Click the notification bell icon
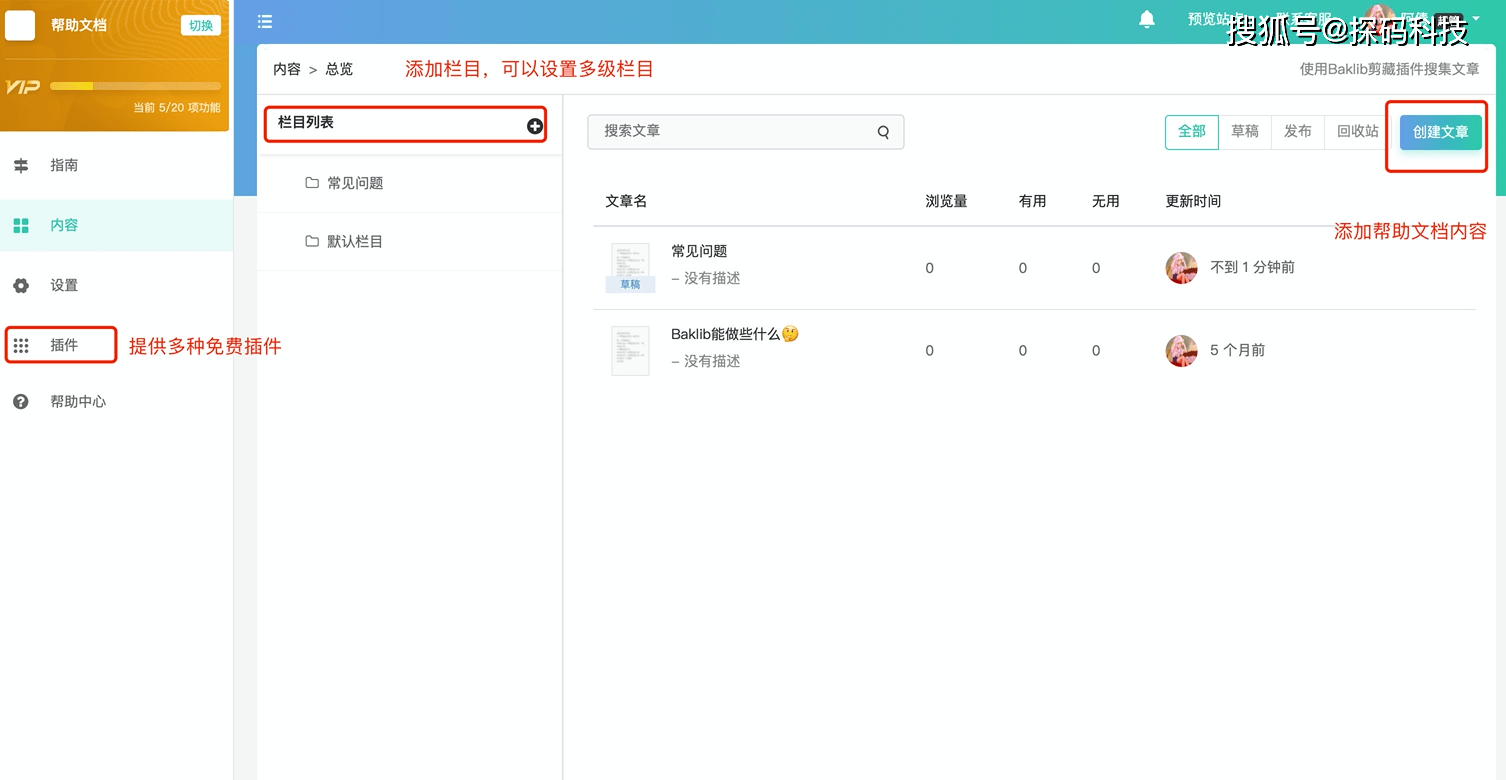1506x780 pixels. point(1147,20)
